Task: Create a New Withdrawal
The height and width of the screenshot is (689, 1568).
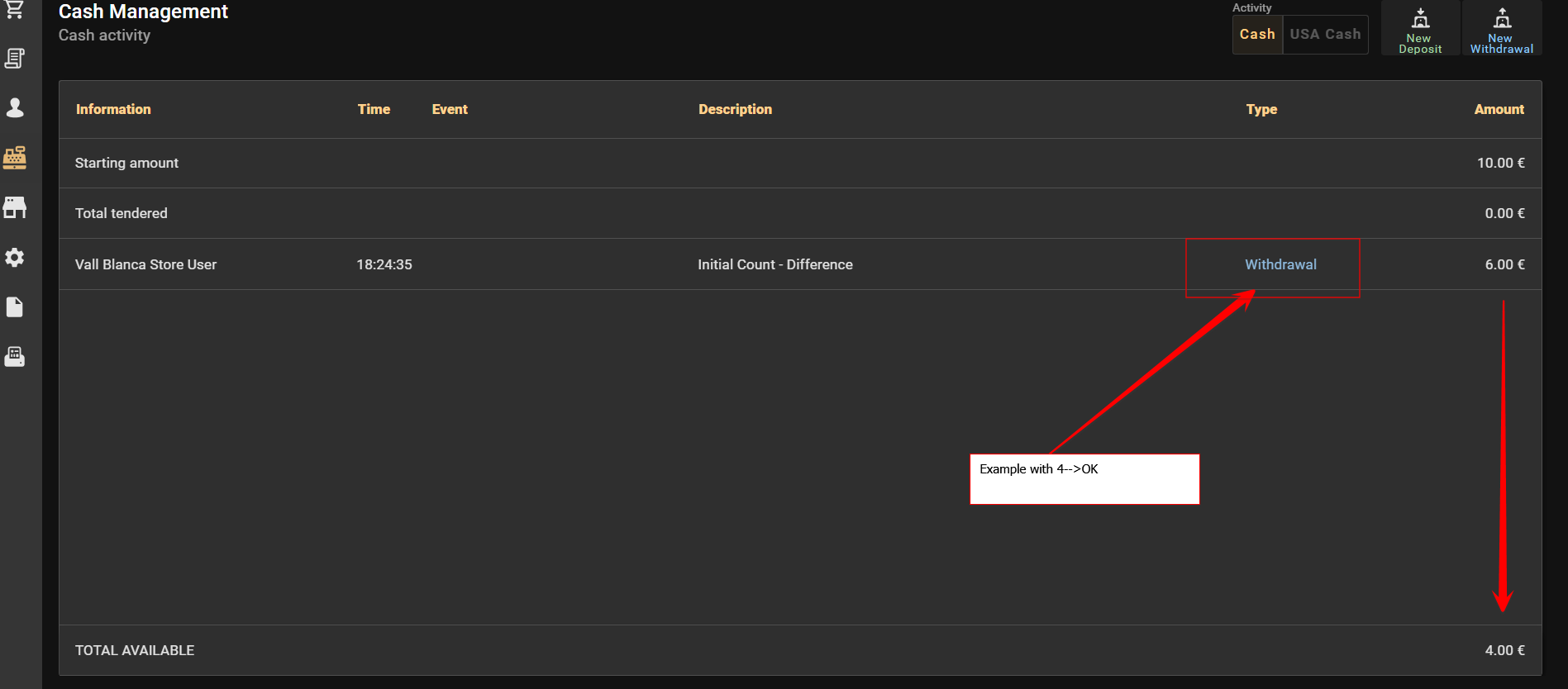Action: (x=1502, y=29)
